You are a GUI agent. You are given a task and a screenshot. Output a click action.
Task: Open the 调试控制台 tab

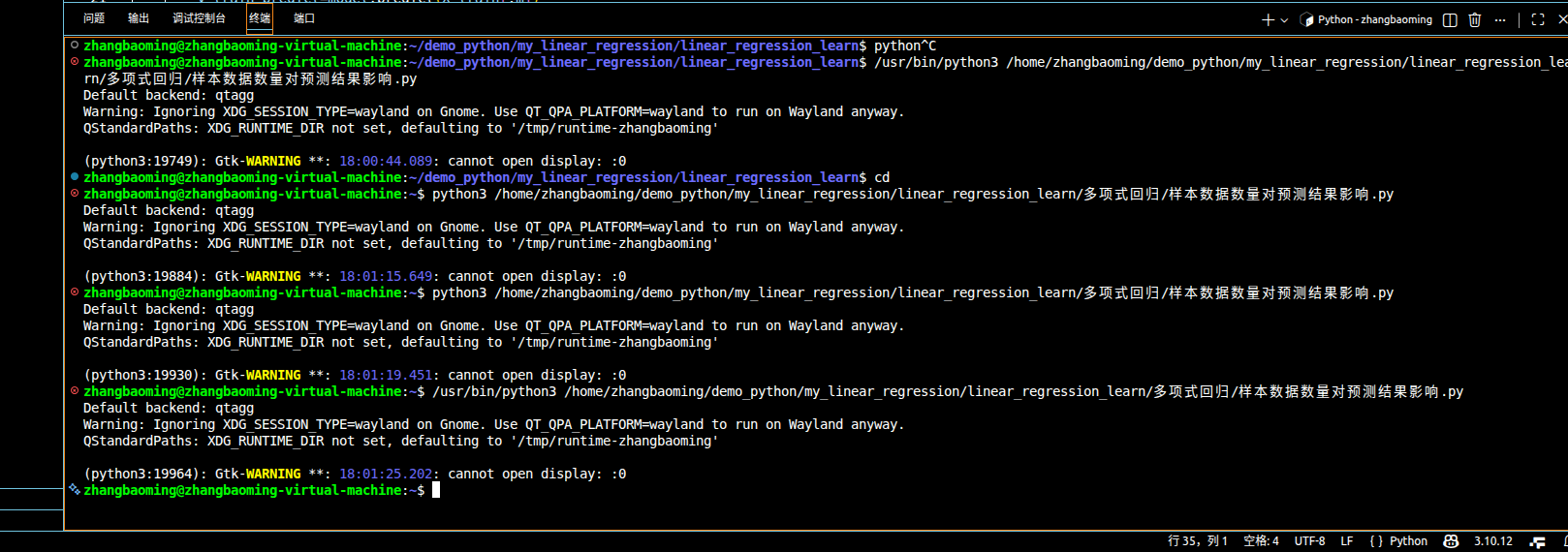[x=199, y=18]
